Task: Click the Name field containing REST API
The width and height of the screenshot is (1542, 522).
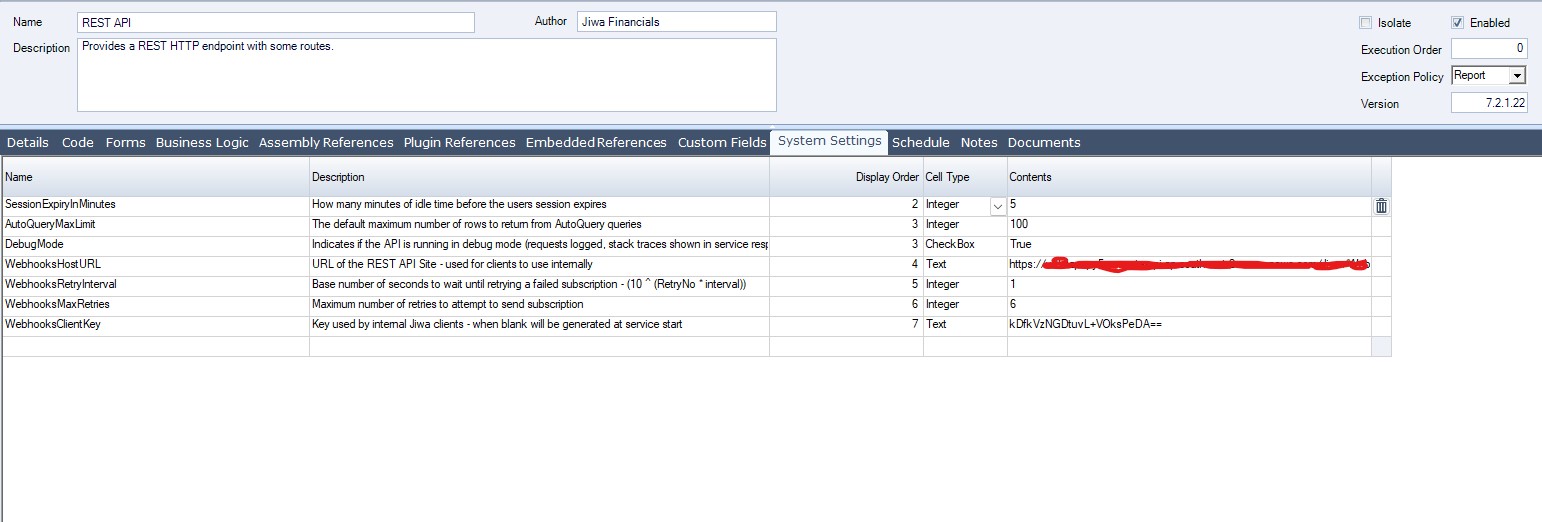Action: (x=275, y=22)
